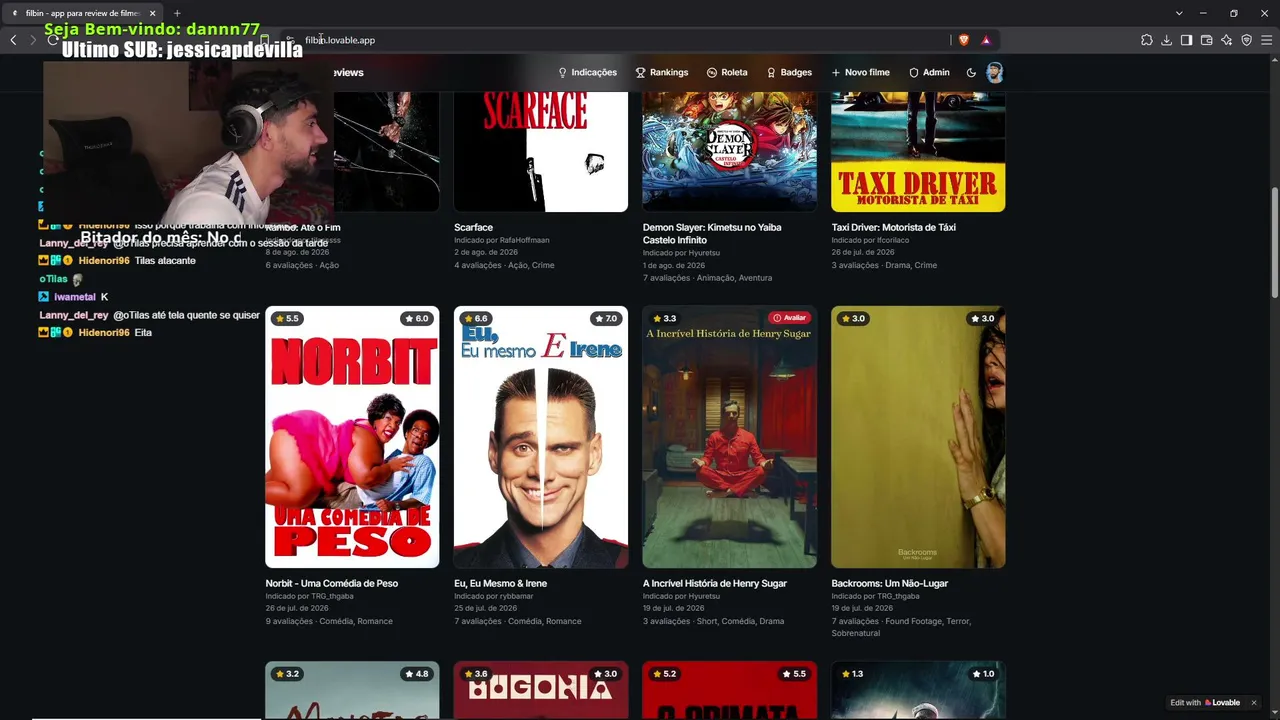This screenshot has height=720, width=1280.
Task: Toggle dark mode with the moon icon
Action: pos(971,72)
